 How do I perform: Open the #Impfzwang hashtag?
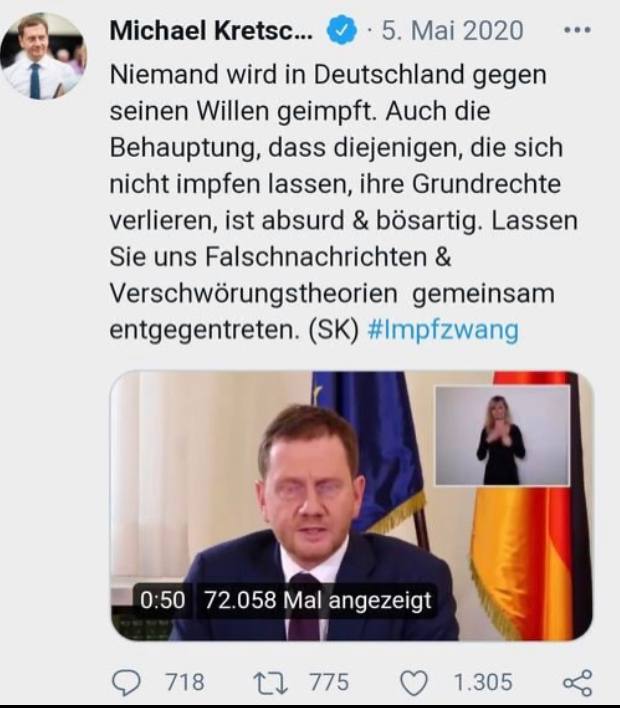443,330
